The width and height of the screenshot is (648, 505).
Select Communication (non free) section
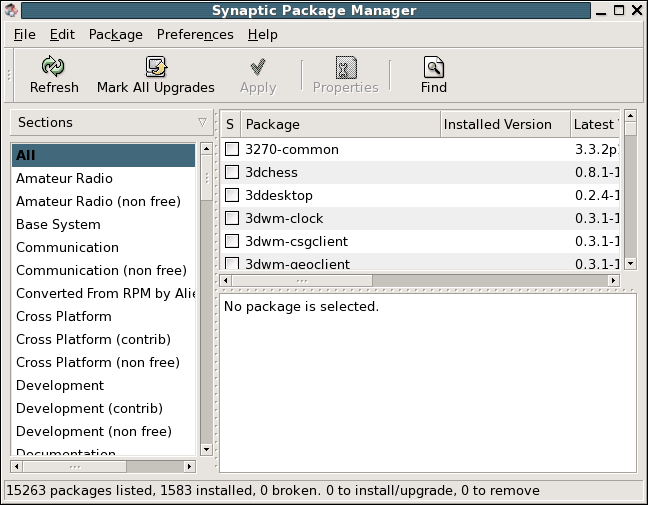[x=101, y=270]
